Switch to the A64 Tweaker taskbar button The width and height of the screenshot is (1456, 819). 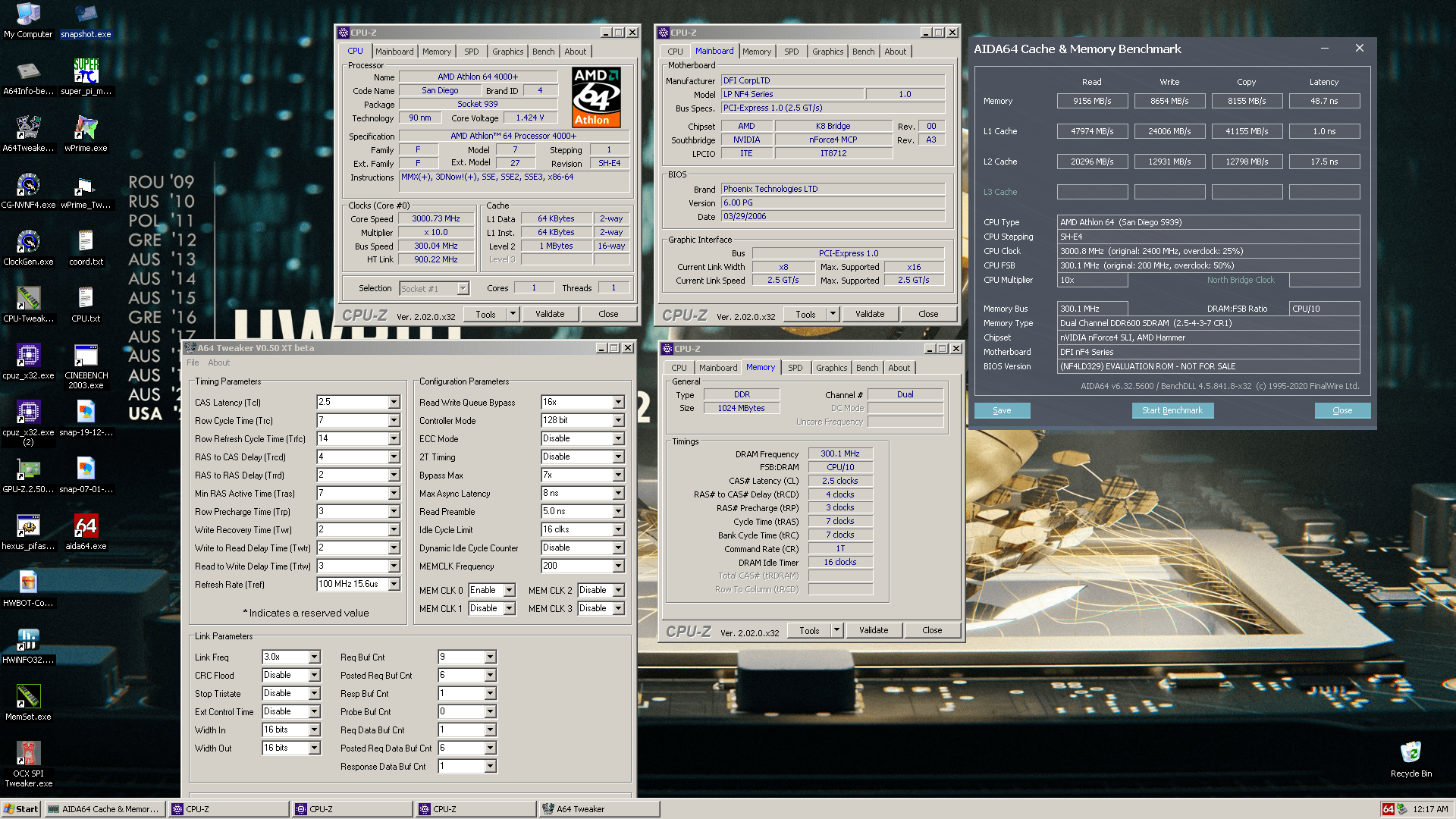pos(599,809)
